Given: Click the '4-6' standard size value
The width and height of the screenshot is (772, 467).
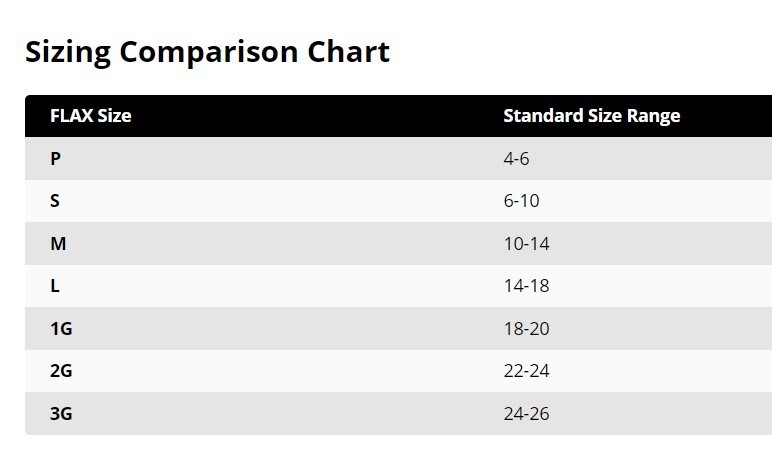Looking at the screenshot, I should tap(516, 159).
